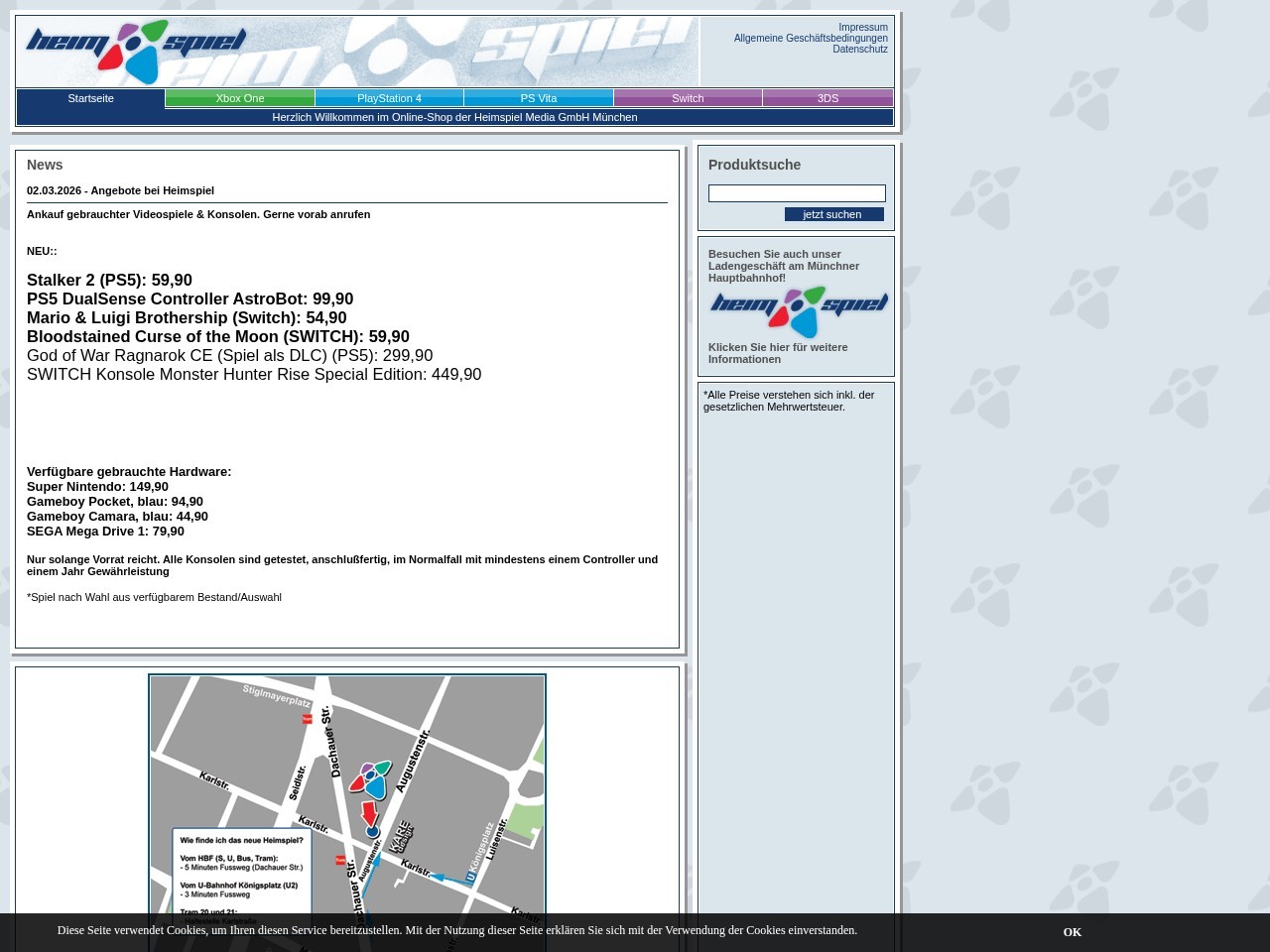Click the Produktsuche input field

797,192
